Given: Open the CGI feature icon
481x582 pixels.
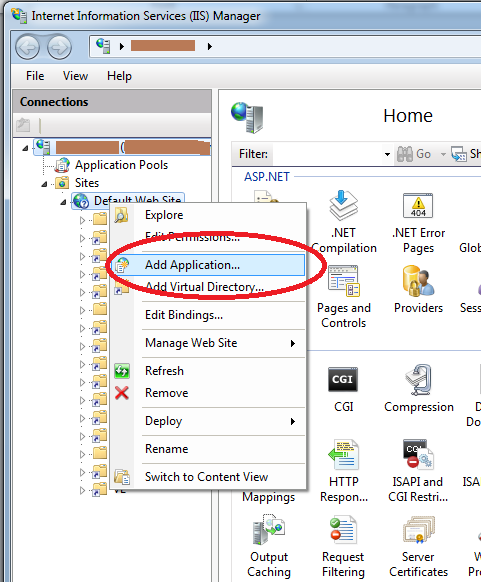Looking at the screenshot, I should point(343,379).
